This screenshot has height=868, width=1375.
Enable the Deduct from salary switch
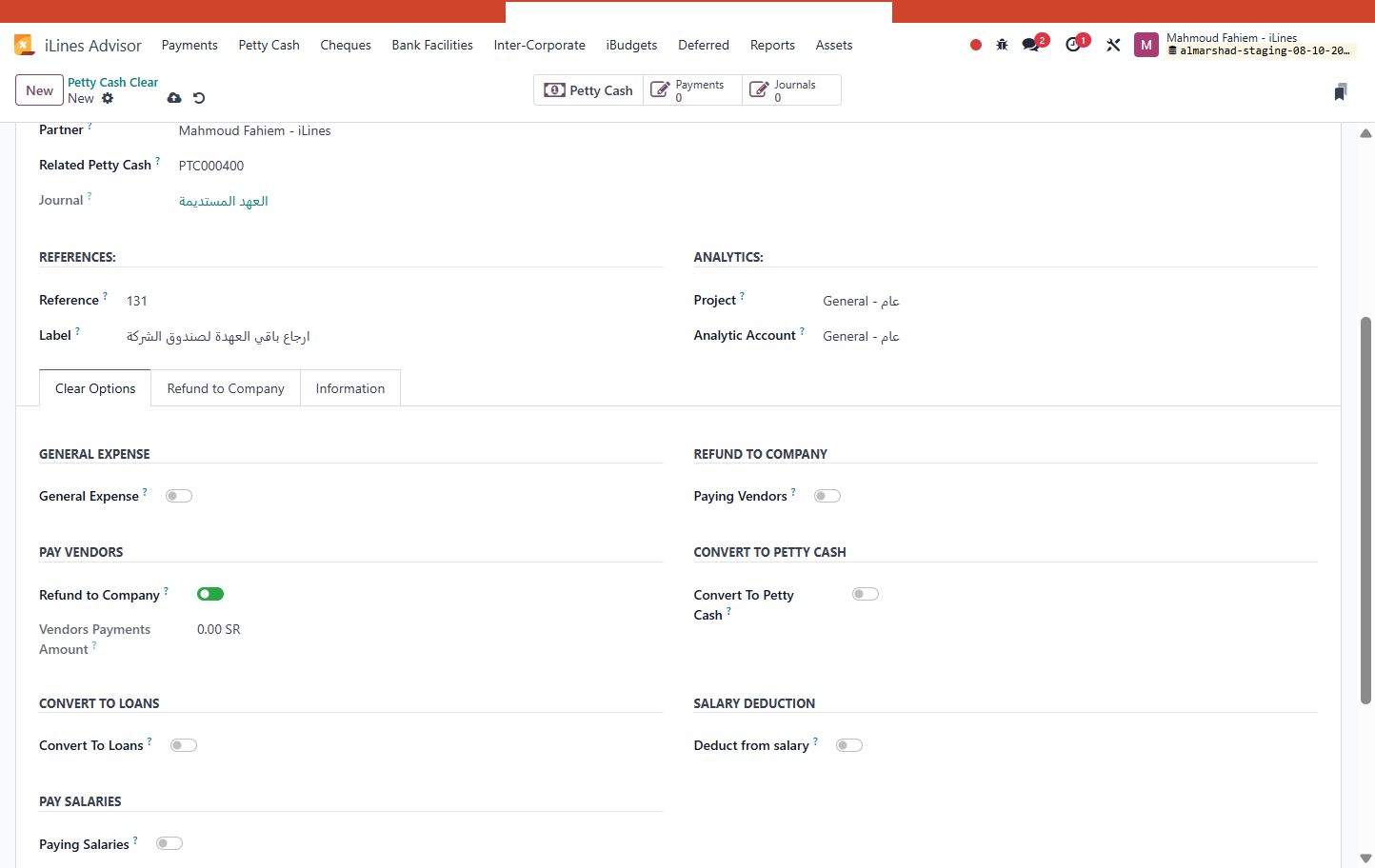(x=849, y=745)
